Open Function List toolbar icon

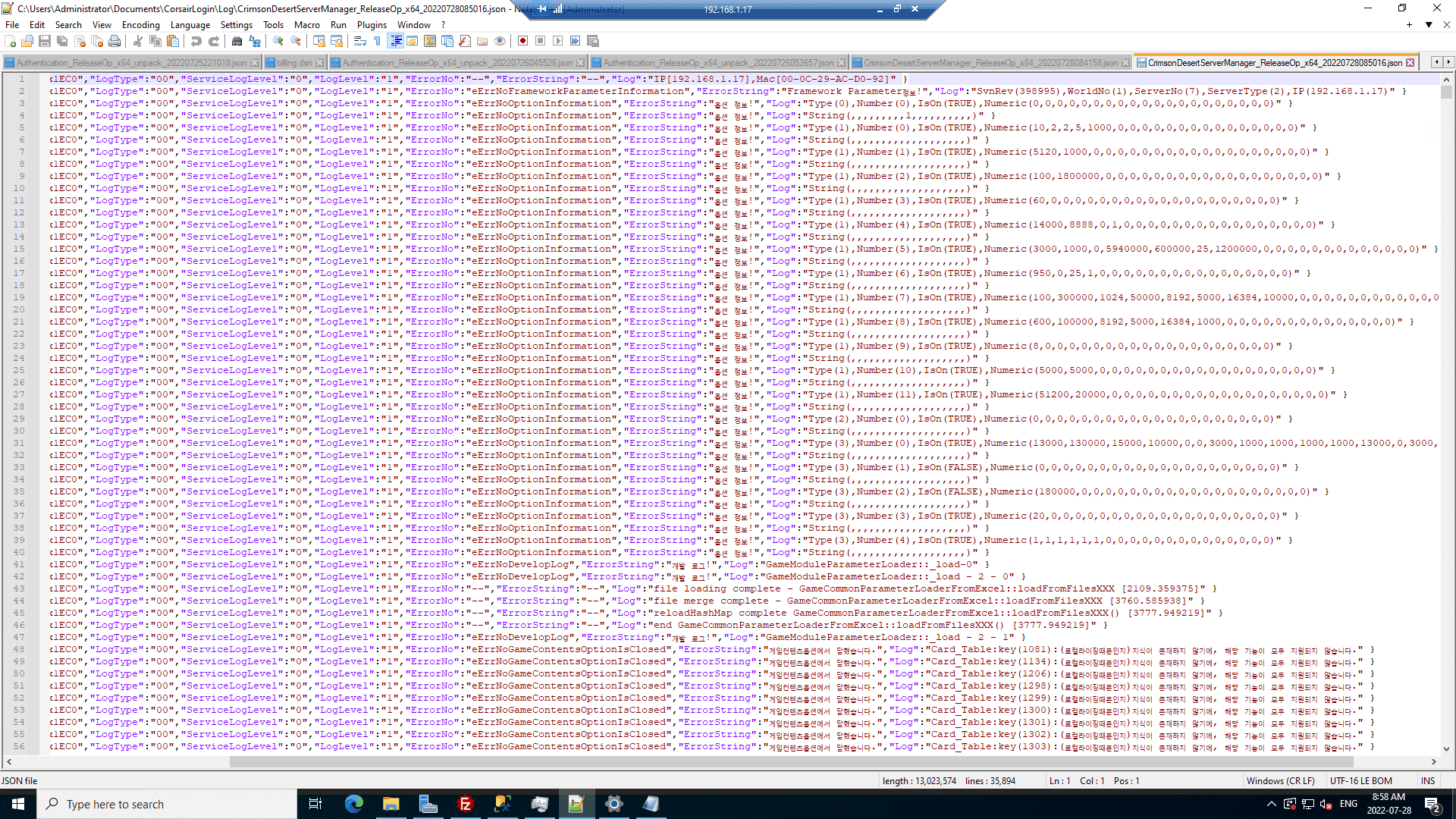pyautogui.click(x=465, y=41)
